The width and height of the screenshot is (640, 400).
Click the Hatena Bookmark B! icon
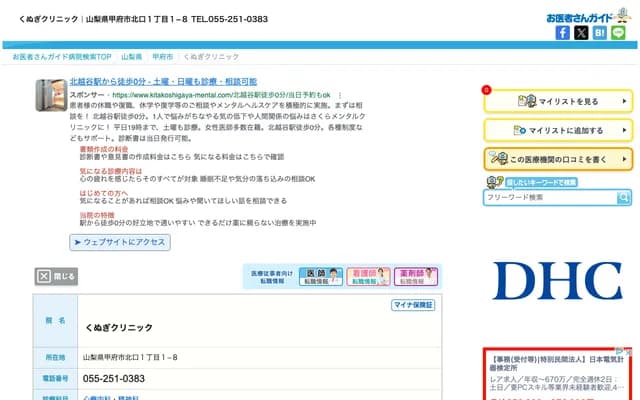click(x=600, y=33)
